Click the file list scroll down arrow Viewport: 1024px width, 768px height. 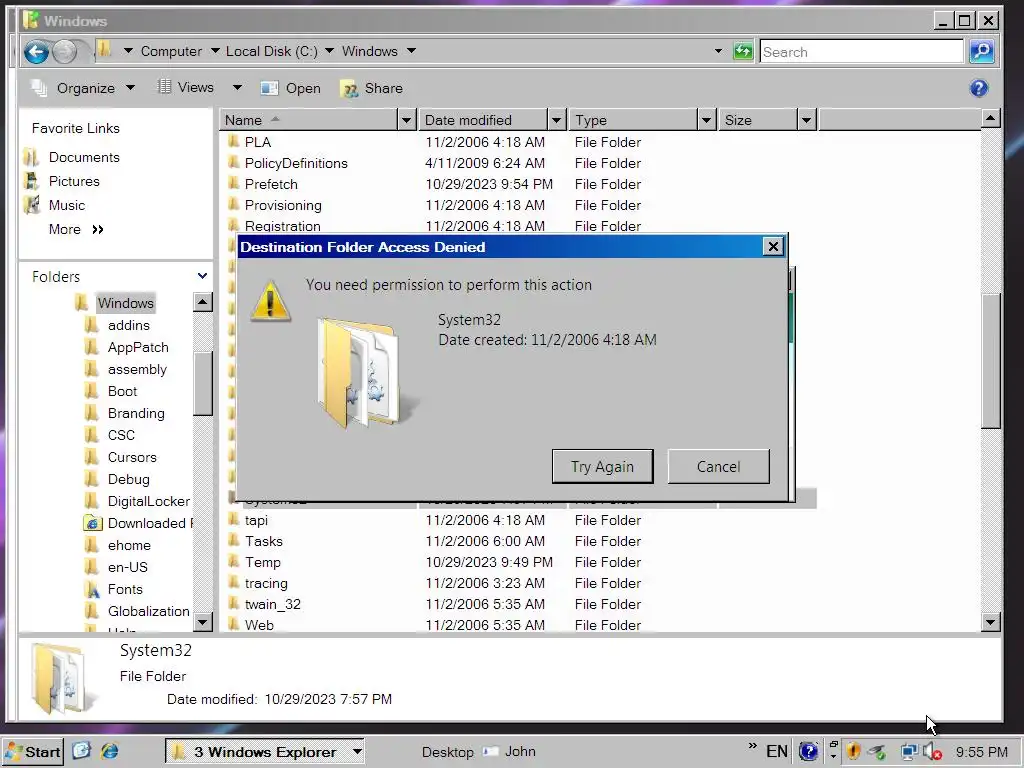point(991,622)
